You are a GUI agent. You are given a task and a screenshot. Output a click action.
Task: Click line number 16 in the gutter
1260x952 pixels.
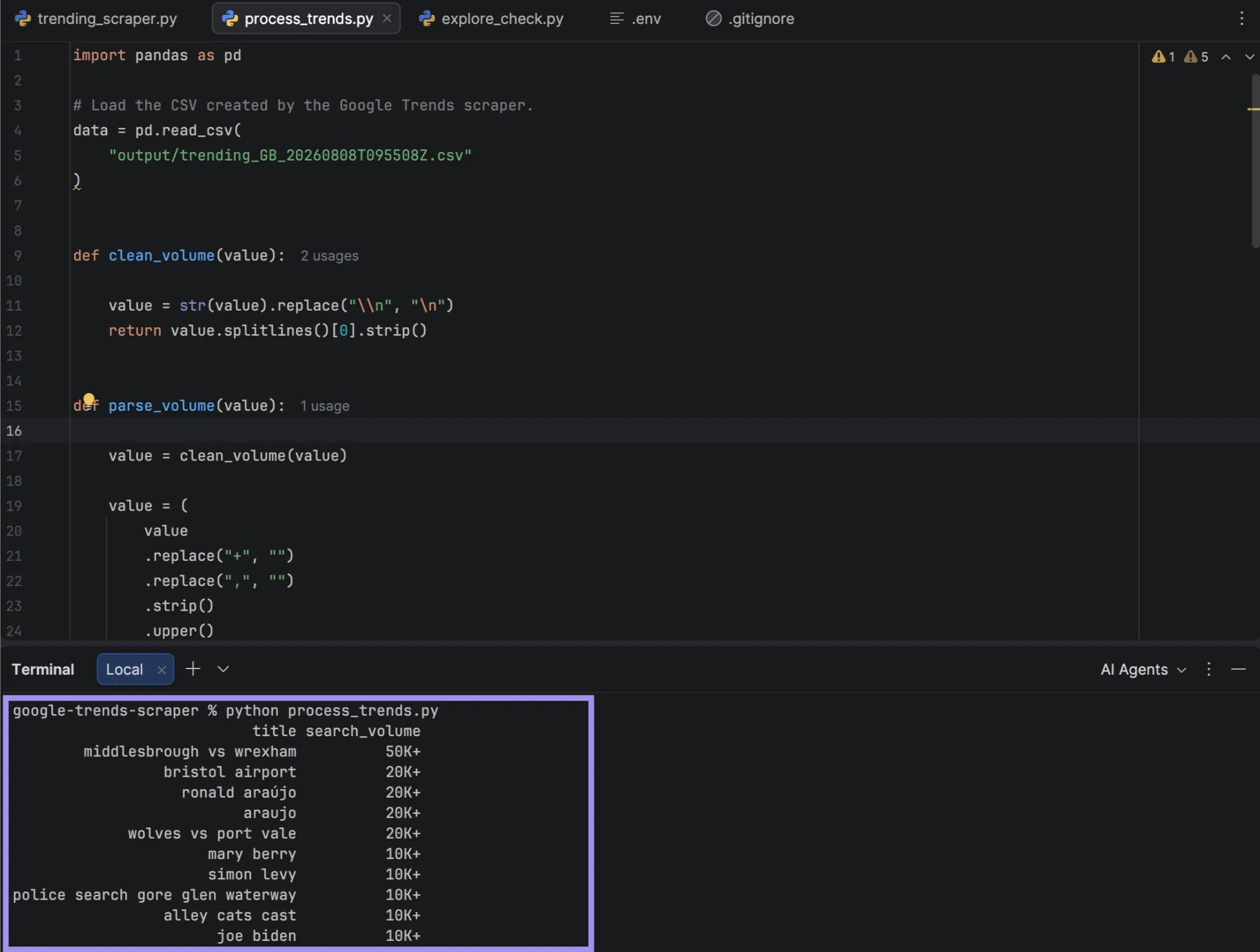[14, 430]
